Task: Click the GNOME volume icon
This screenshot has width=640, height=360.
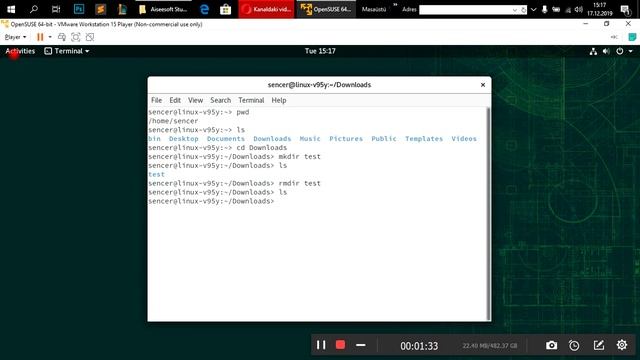Action: [x=606, y=51]
